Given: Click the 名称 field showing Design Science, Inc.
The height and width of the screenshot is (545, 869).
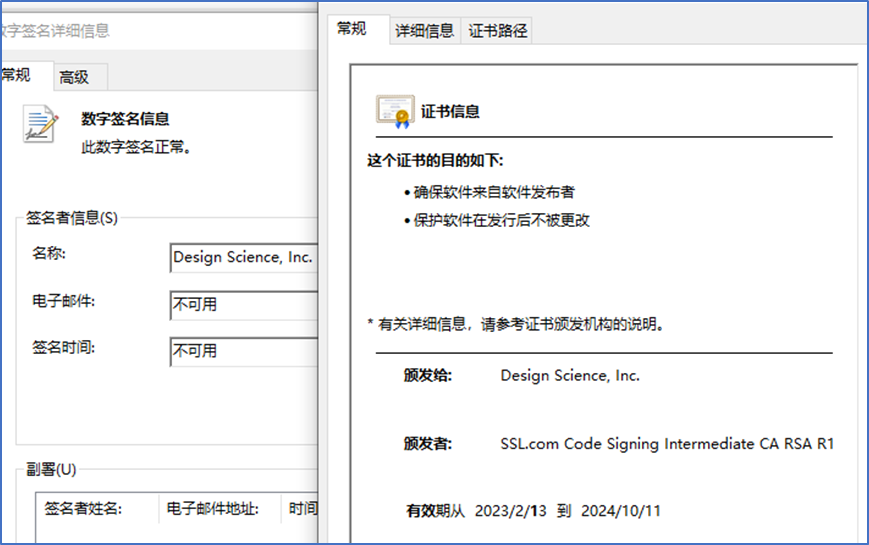Looking at the screenshot, I should (244, 257).
